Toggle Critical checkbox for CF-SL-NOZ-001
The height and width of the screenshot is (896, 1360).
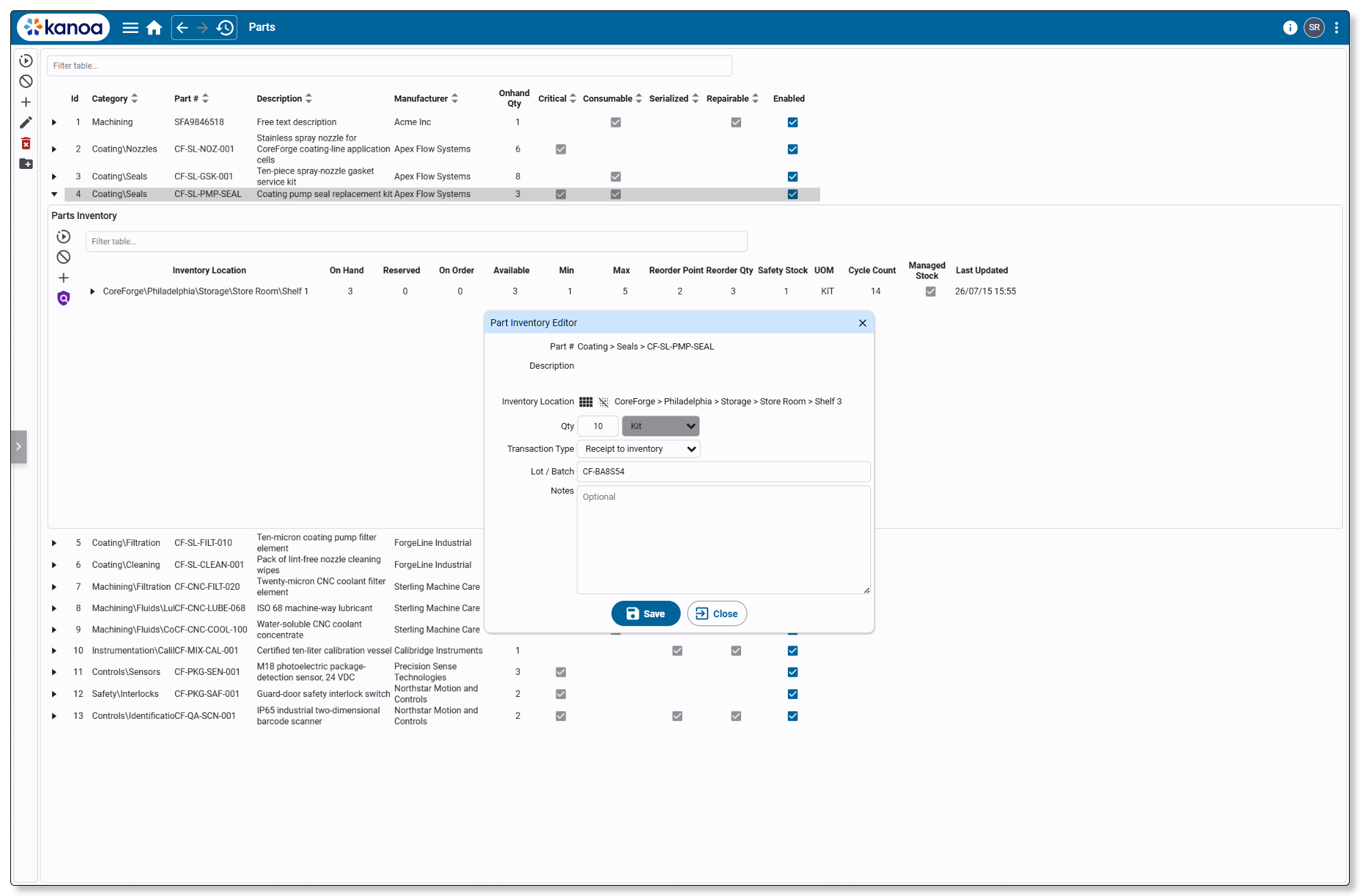[x=561, y=149]
